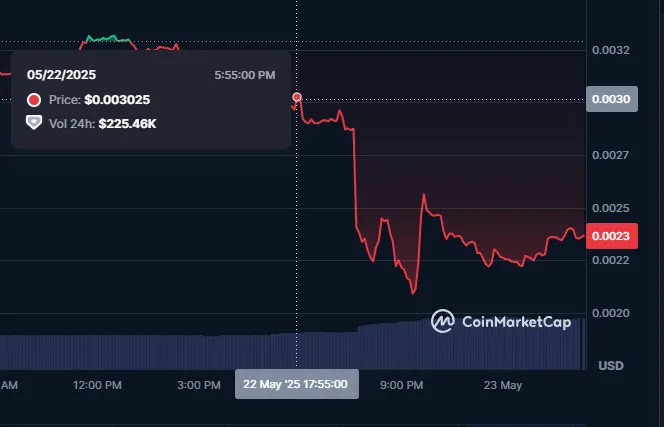Viewport: 664px width, 427px height.
Task: Click the crosshair marker on price line
Action: [x=297, y=97]
